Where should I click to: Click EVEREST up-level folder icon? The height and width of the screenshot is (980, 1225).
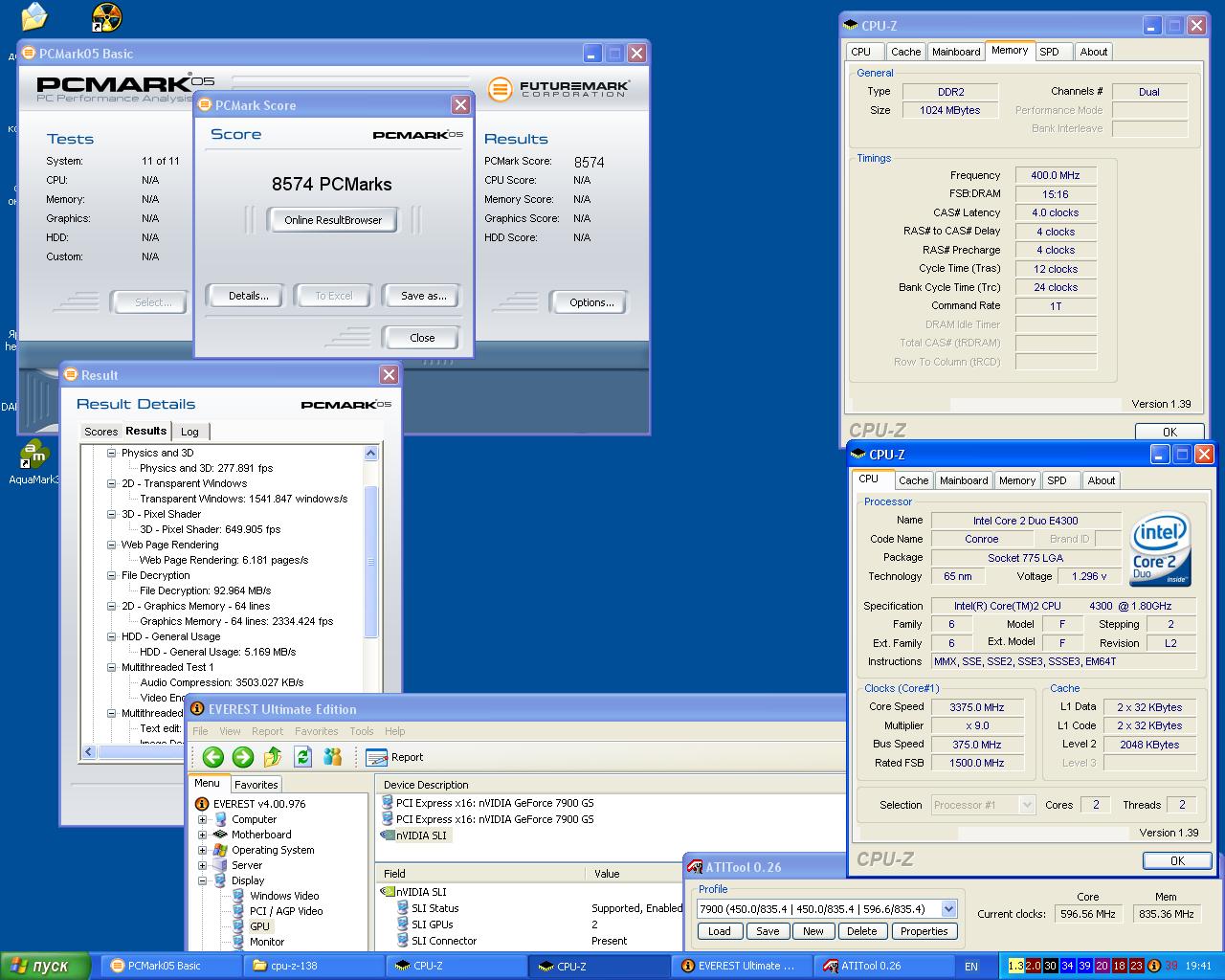pyautogui.click(x=273, y=757)
